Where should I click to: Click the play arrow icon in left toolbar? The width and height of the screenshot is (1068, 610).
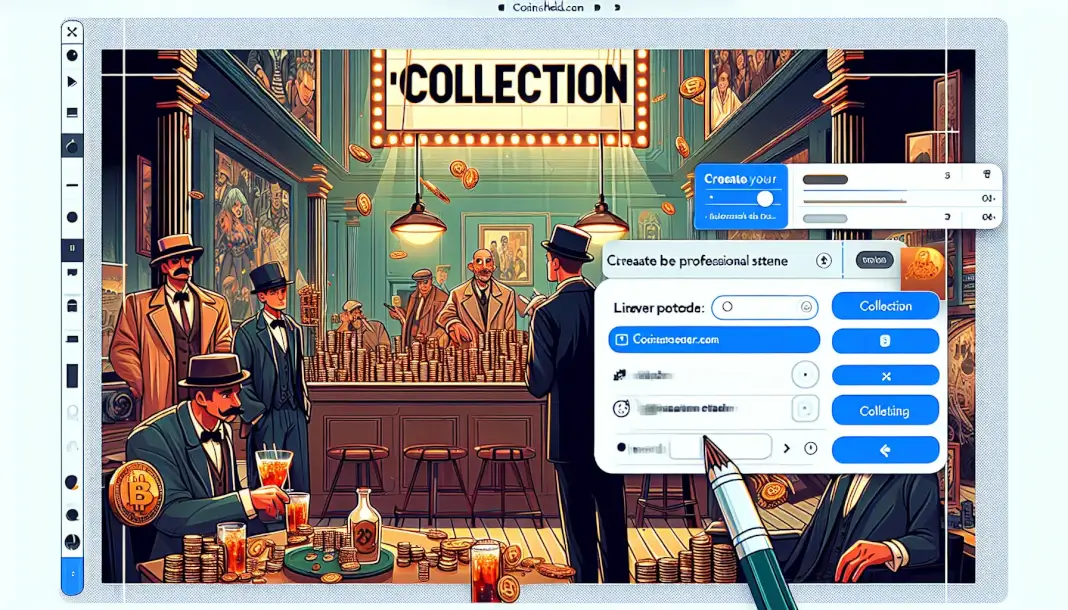pyautogui.click(x=72, y=81)
